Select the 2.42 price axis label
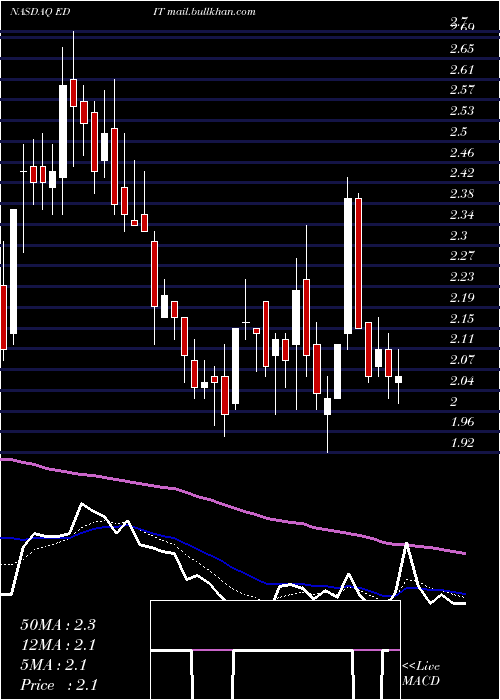This screenshot has height=700, width=500. pyautogui.click(x=462, y=173)
